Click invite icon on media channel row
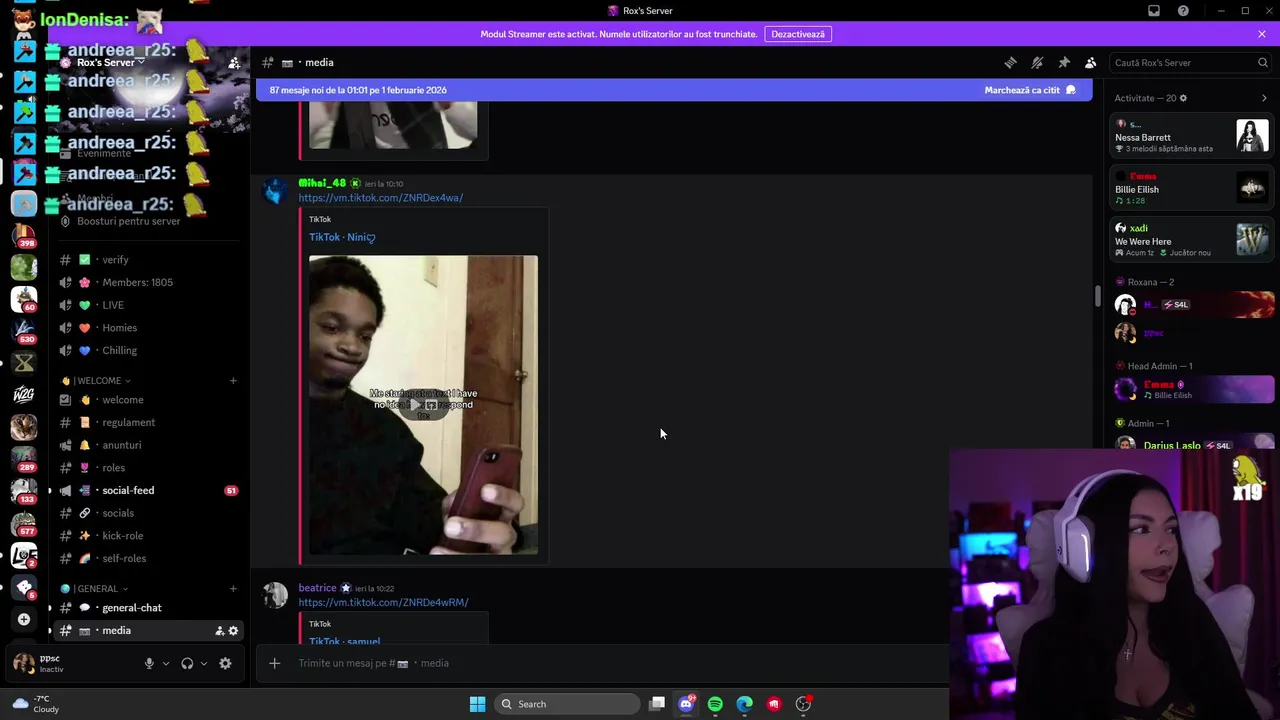 click(219, 631)
